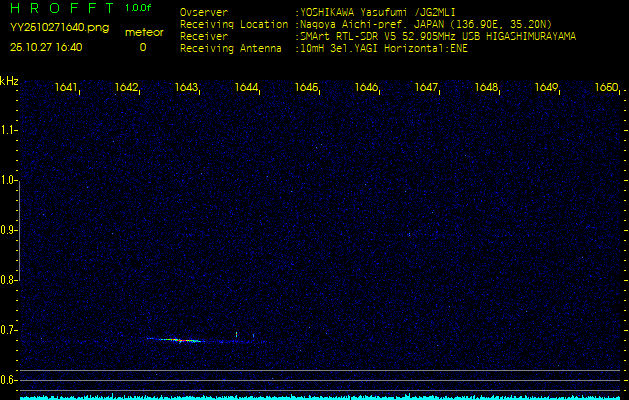This screenshot has height=400, width=629.
Task: Click the bright meteor echo trace near 1643
Action: pos(176,340)
